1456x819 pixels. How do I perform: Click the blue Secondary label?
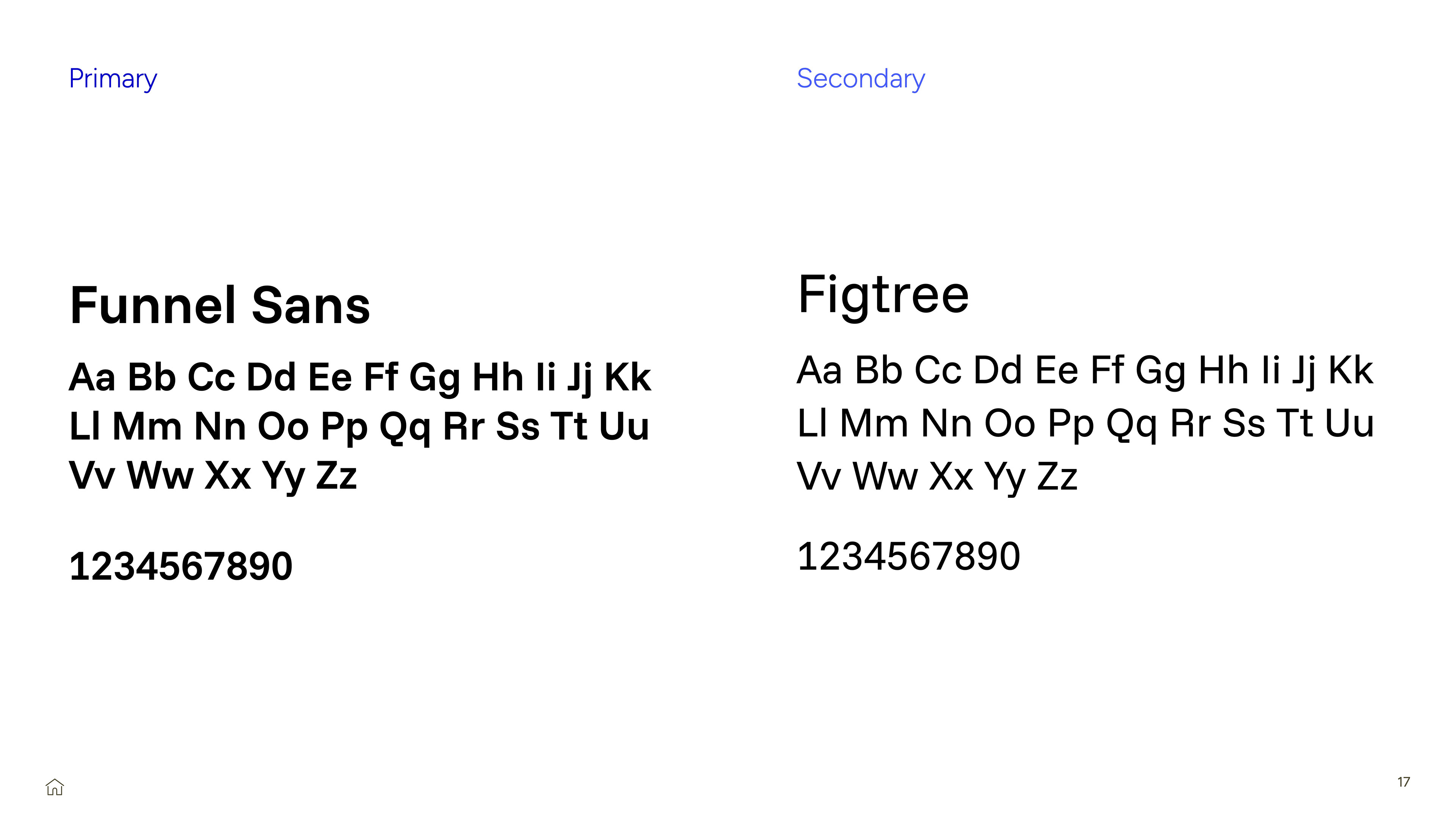(860, 78)
